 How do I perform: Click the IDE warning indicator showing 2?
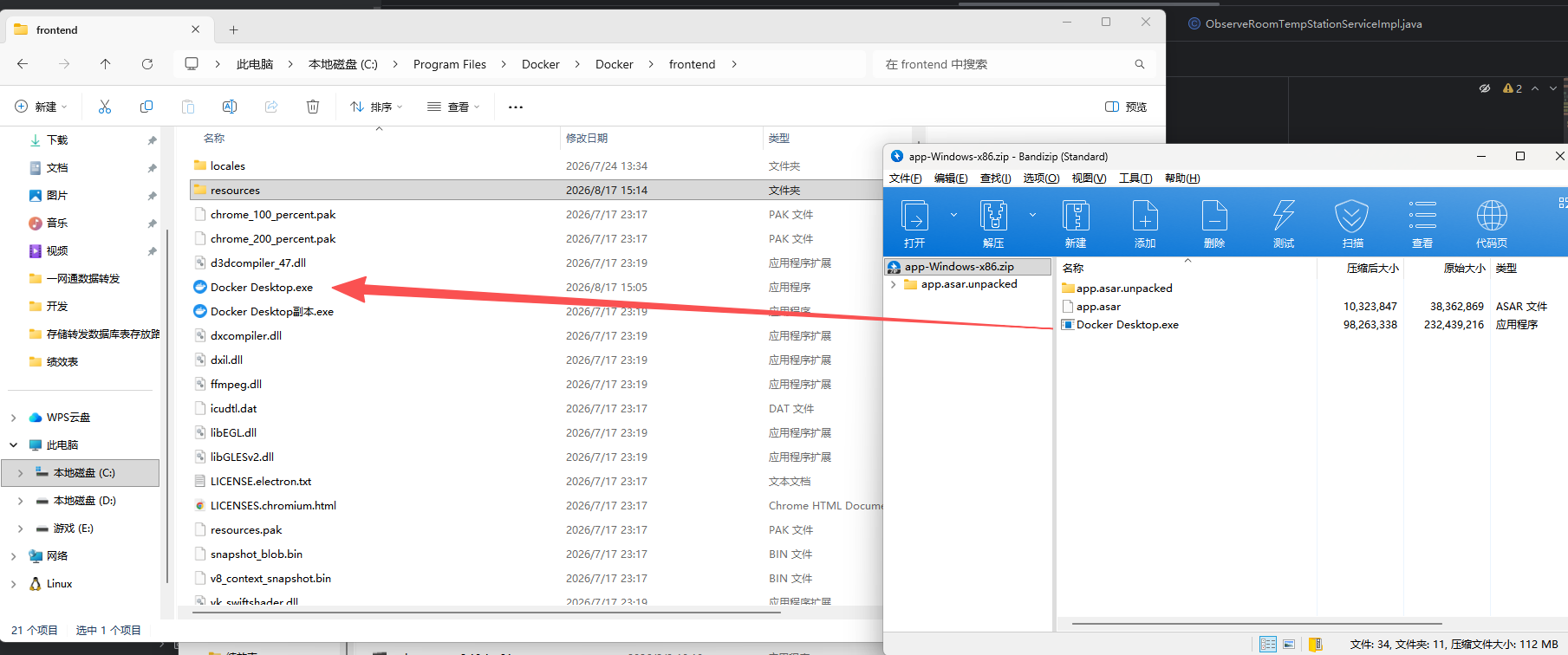[x=1513, y=88]
